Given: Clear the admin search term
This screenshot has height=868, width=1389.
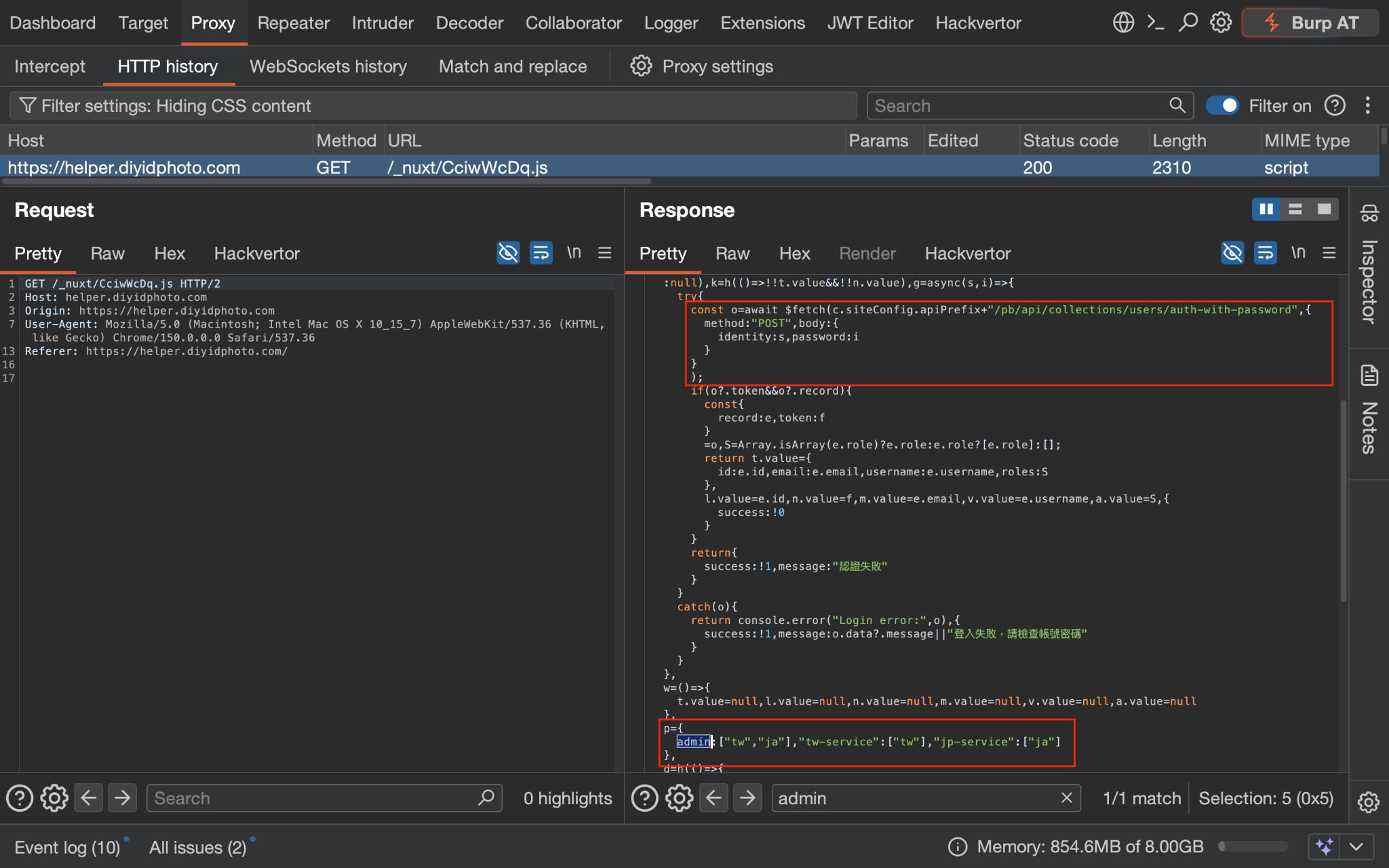Looking at the screenshot, I should (x=1067, y=798).
